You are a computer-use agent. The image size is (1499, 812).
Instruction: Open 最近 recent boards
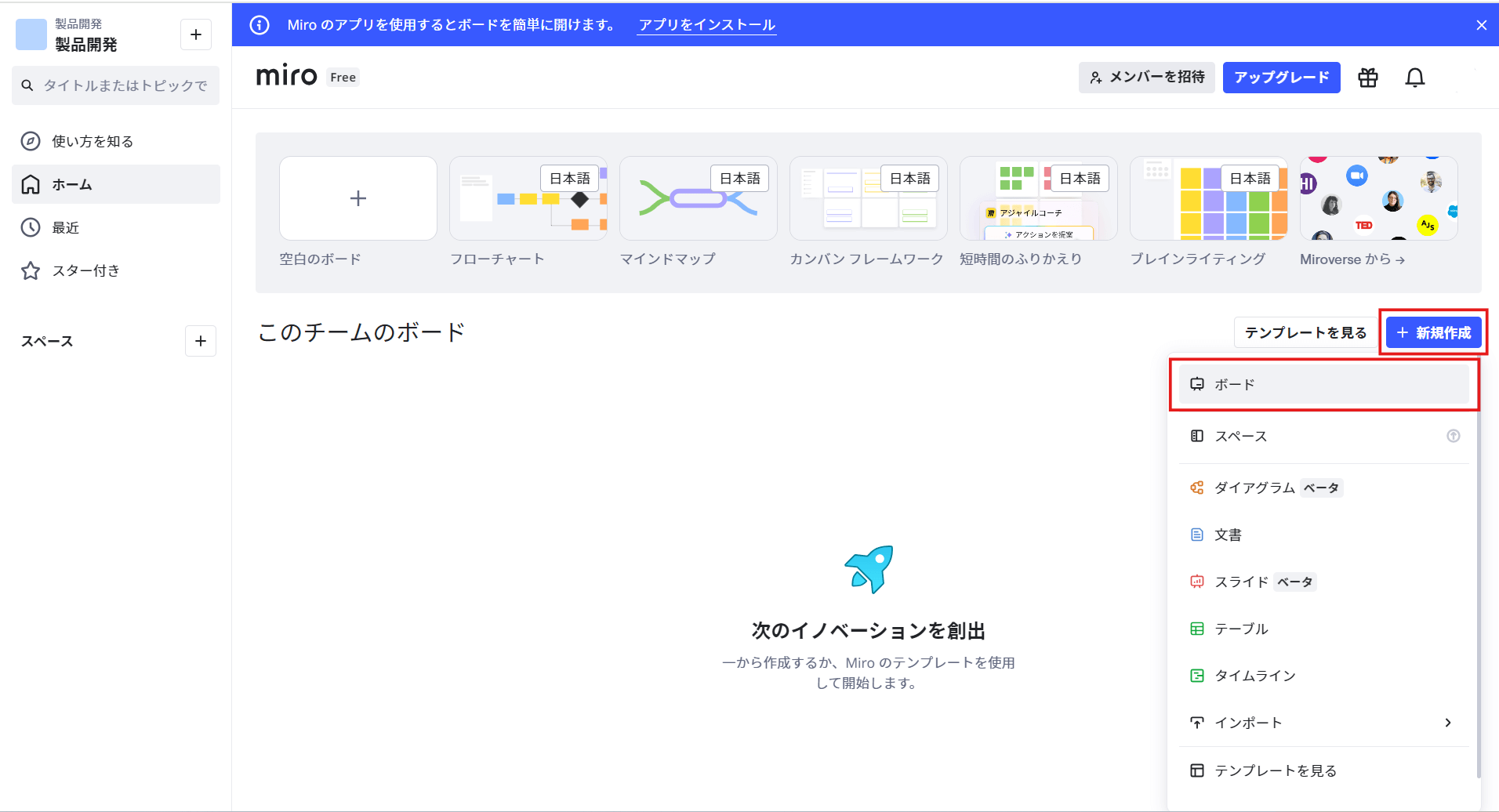[x=116, y=227]
